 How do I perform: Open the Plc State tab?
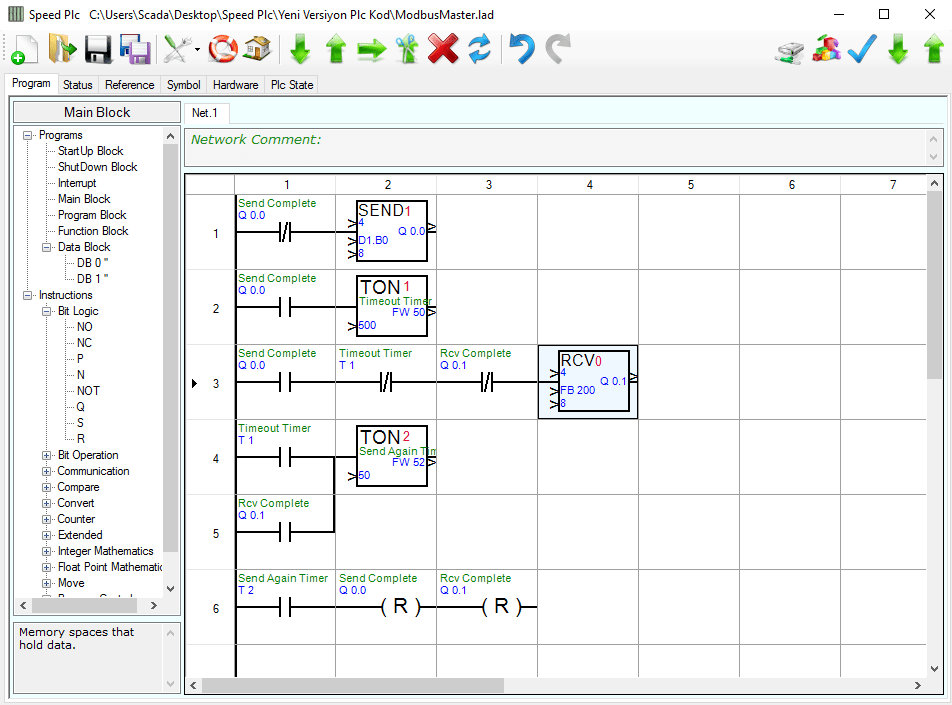pyautogui.click(x=292, y=85)
